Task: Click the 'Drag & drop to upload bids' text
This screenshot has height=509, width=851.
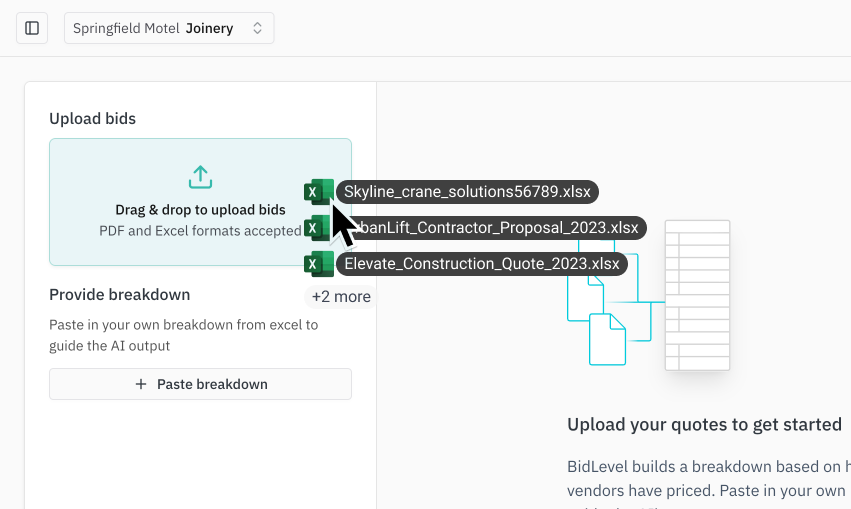Action: pyautogui.click(x=200, y=210)
